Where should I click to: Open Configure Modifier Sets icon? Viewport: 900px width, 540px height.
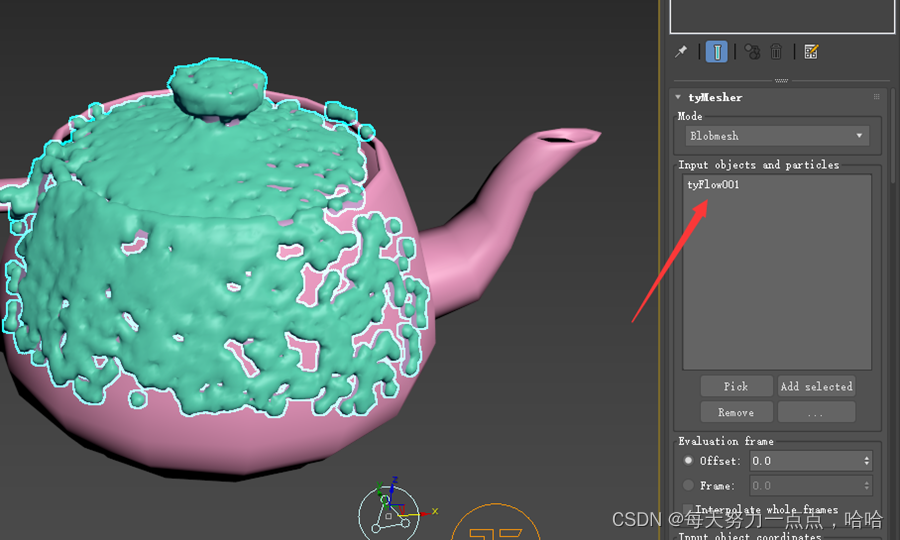click(x=811, y=52)
